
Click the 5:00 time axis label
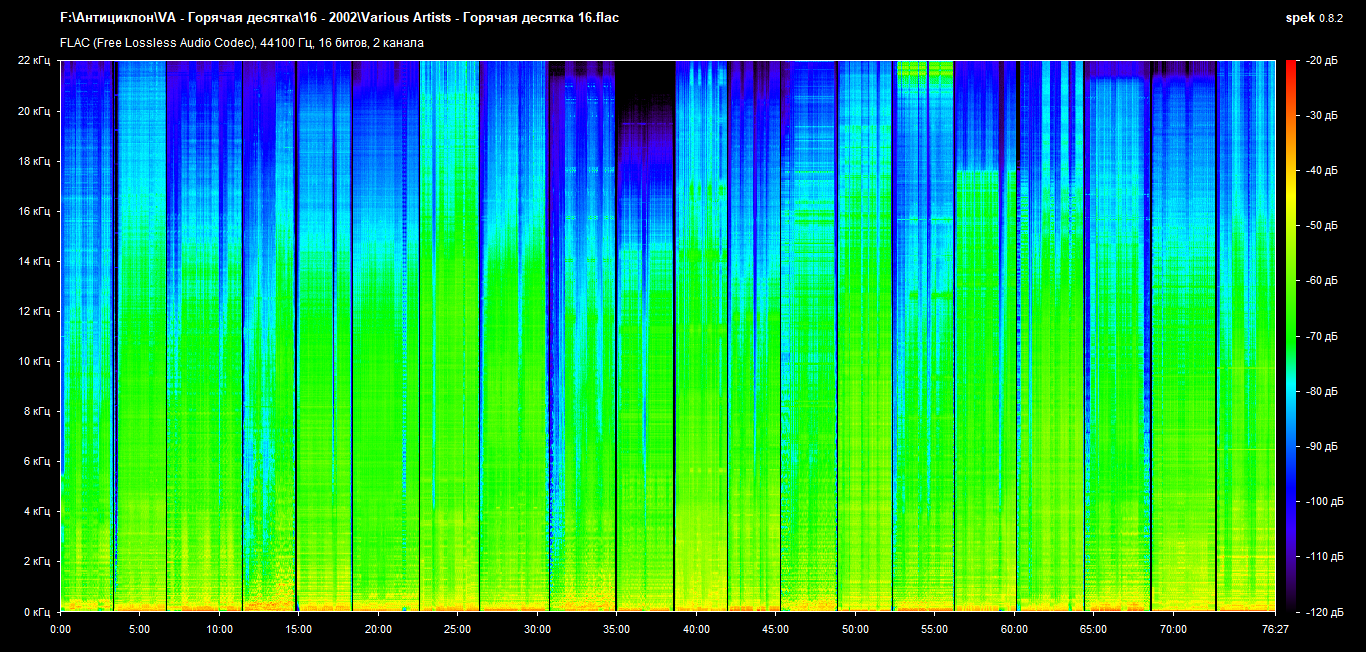[x=139, y=630]
